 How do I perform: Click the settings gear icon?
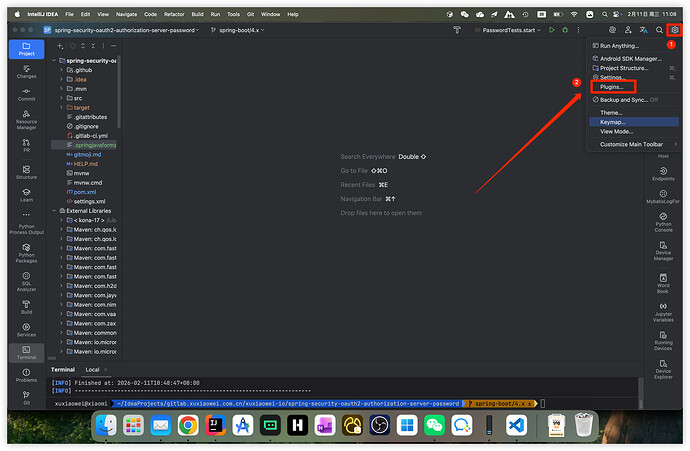(x=675, y=31)
